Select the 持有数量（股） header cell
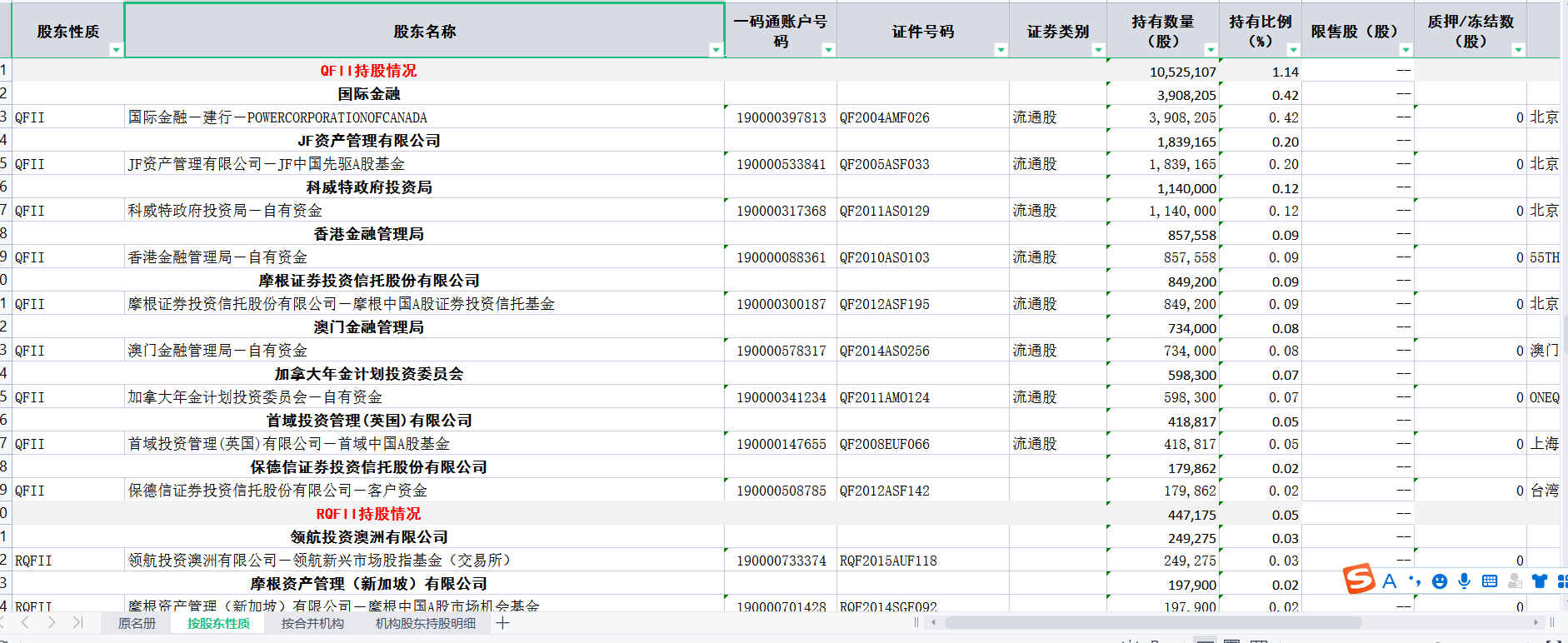Viewport: 1568px width, 643px height. point(1163,31)
